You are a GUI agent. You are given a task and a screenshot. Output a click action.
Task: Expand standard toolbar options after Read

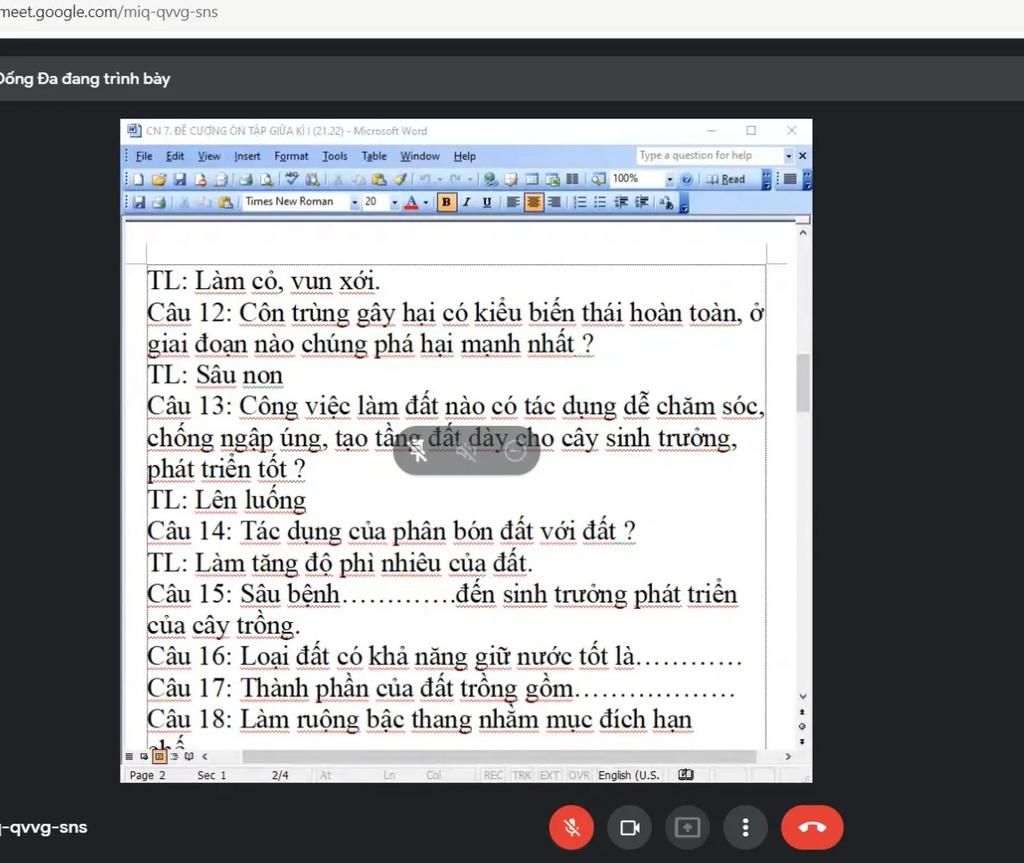[767, 180]
